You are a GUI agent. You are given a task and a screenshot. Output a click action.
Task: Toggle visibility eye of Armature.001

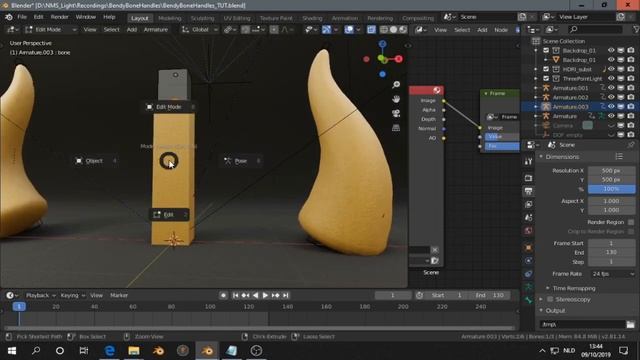[x=611, y=88]
